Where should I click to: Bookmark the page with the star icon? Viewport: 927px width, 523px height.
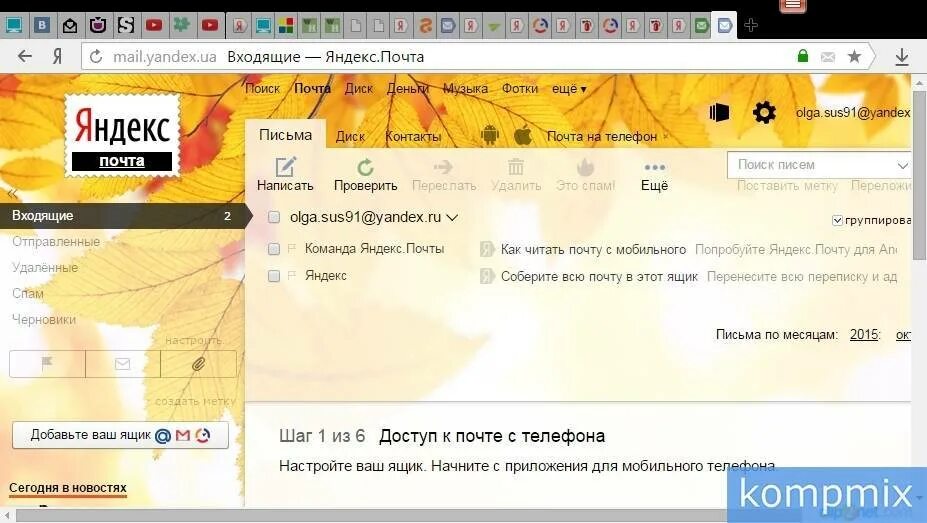pos(854,56)
